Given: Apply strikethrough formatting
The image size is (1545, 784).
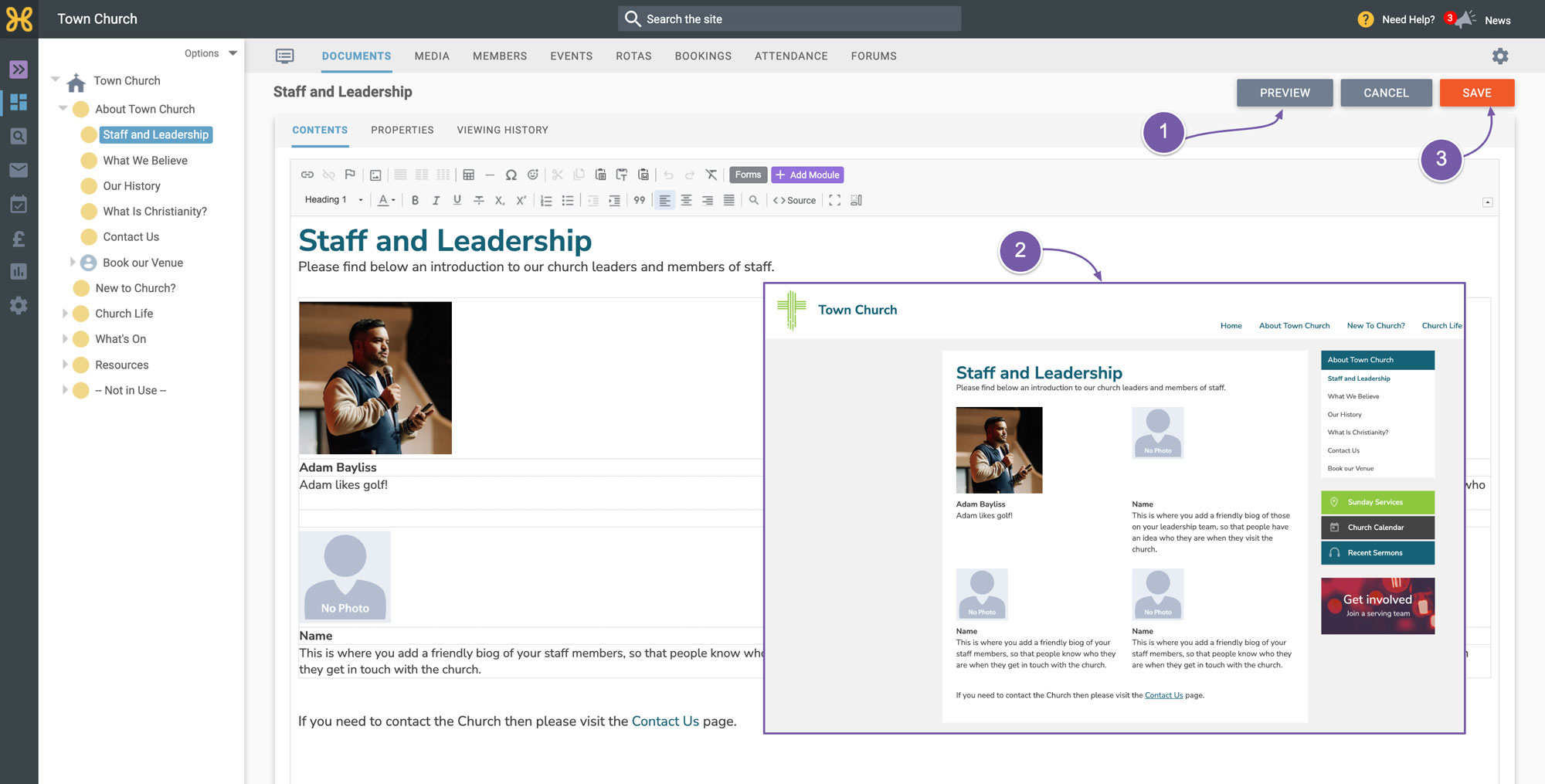Looking at the screenshot, I should coord(479,200).
